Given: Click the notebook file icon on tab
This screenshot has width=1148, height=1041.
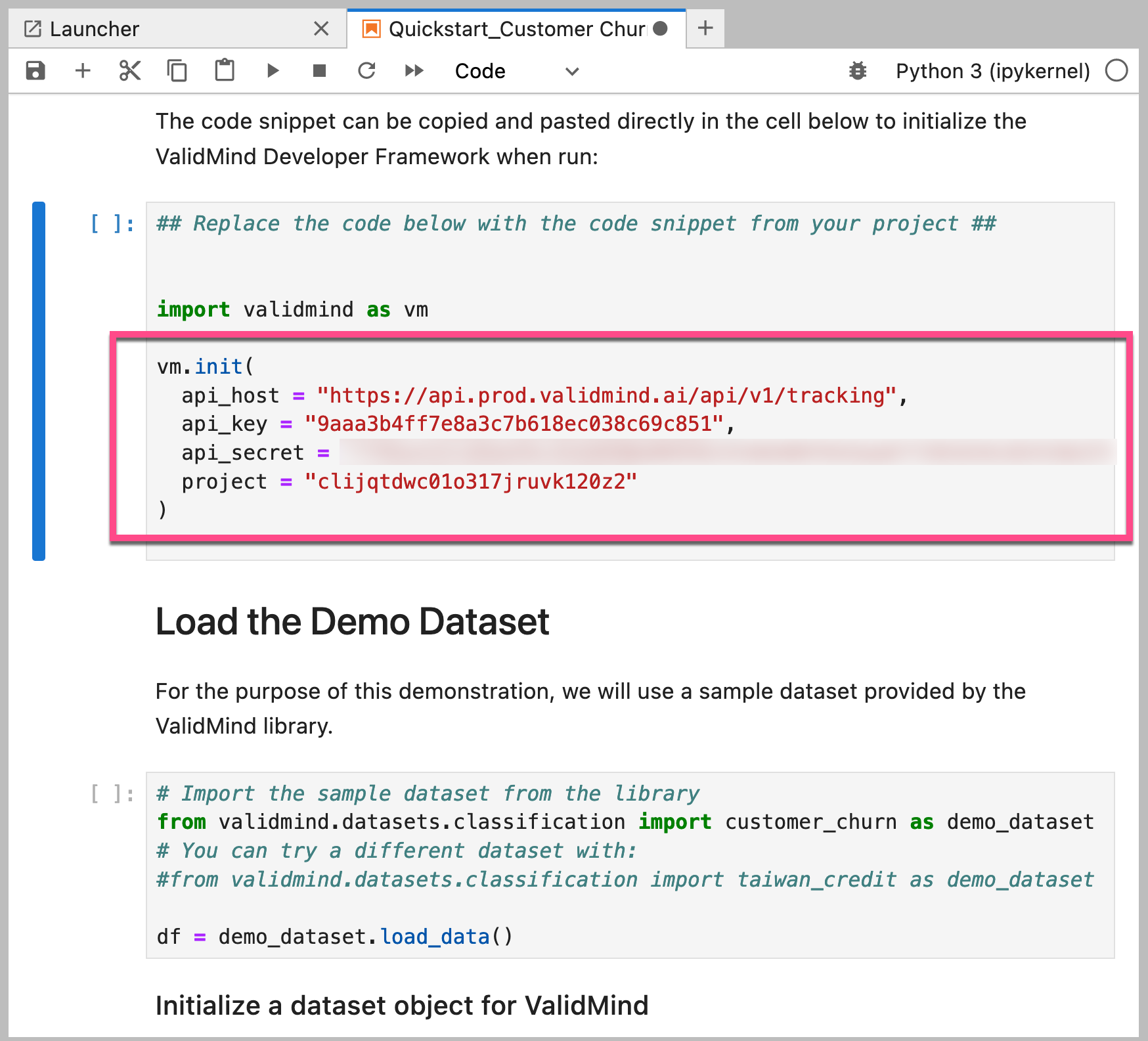Looking at the screenshot, I should click(372, 29).
